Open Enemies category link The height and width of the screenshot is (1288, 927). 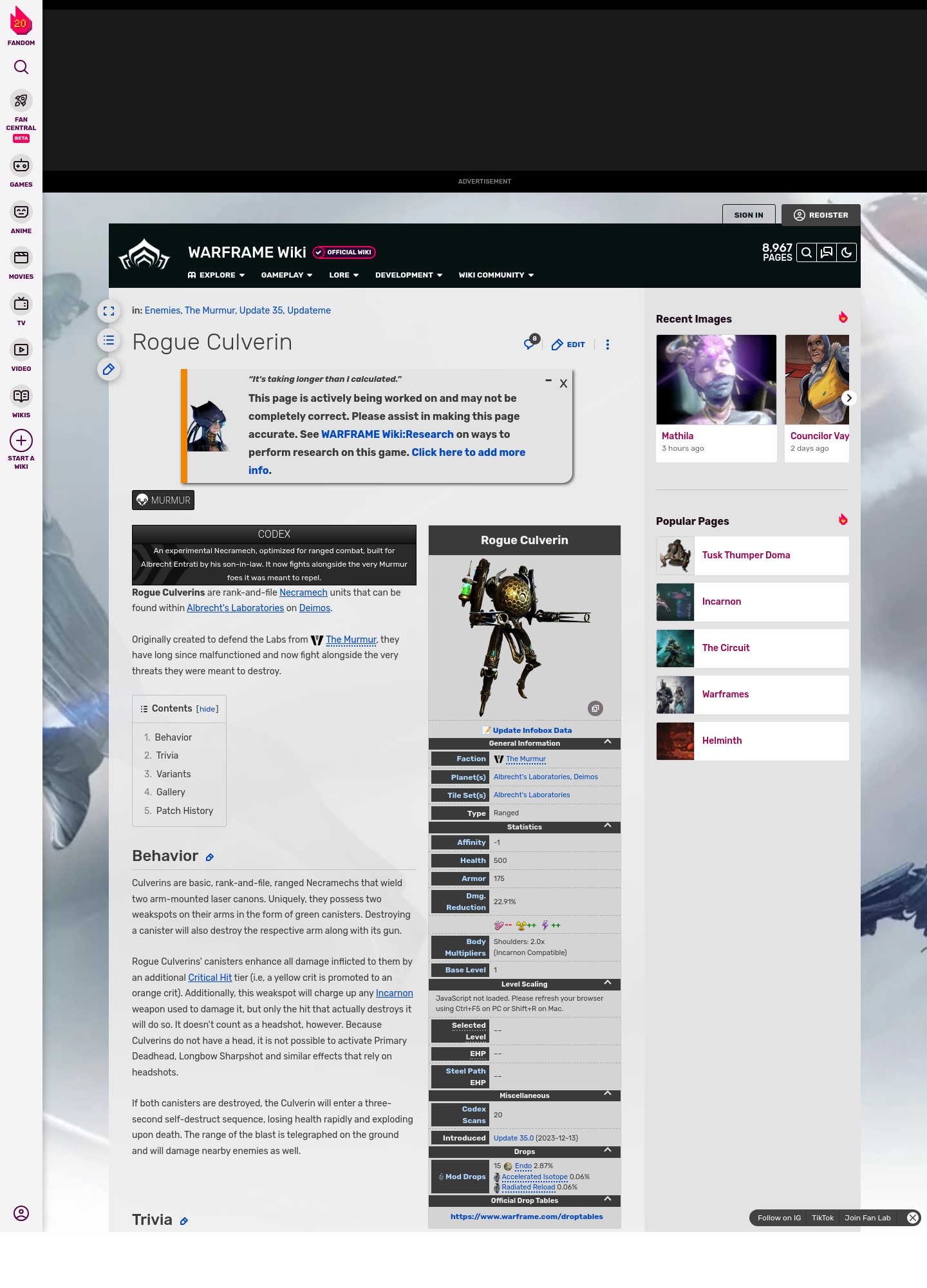point(162,310)
